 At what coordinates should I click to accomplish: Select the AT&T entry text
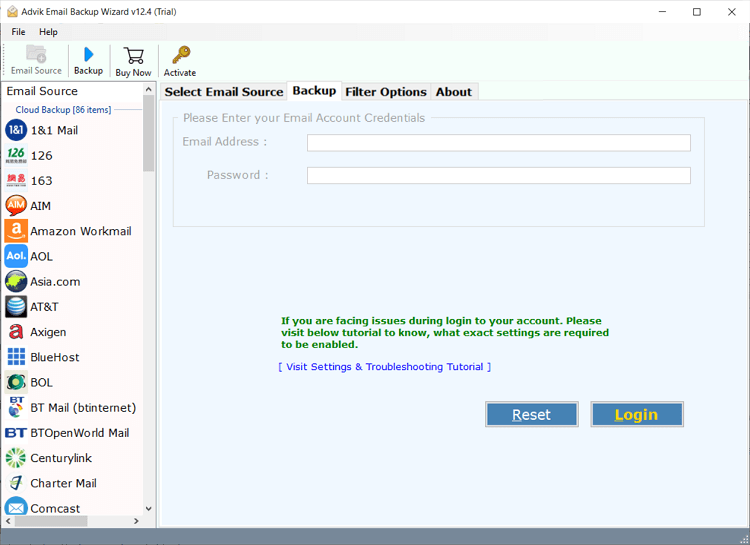coord(44,307)
